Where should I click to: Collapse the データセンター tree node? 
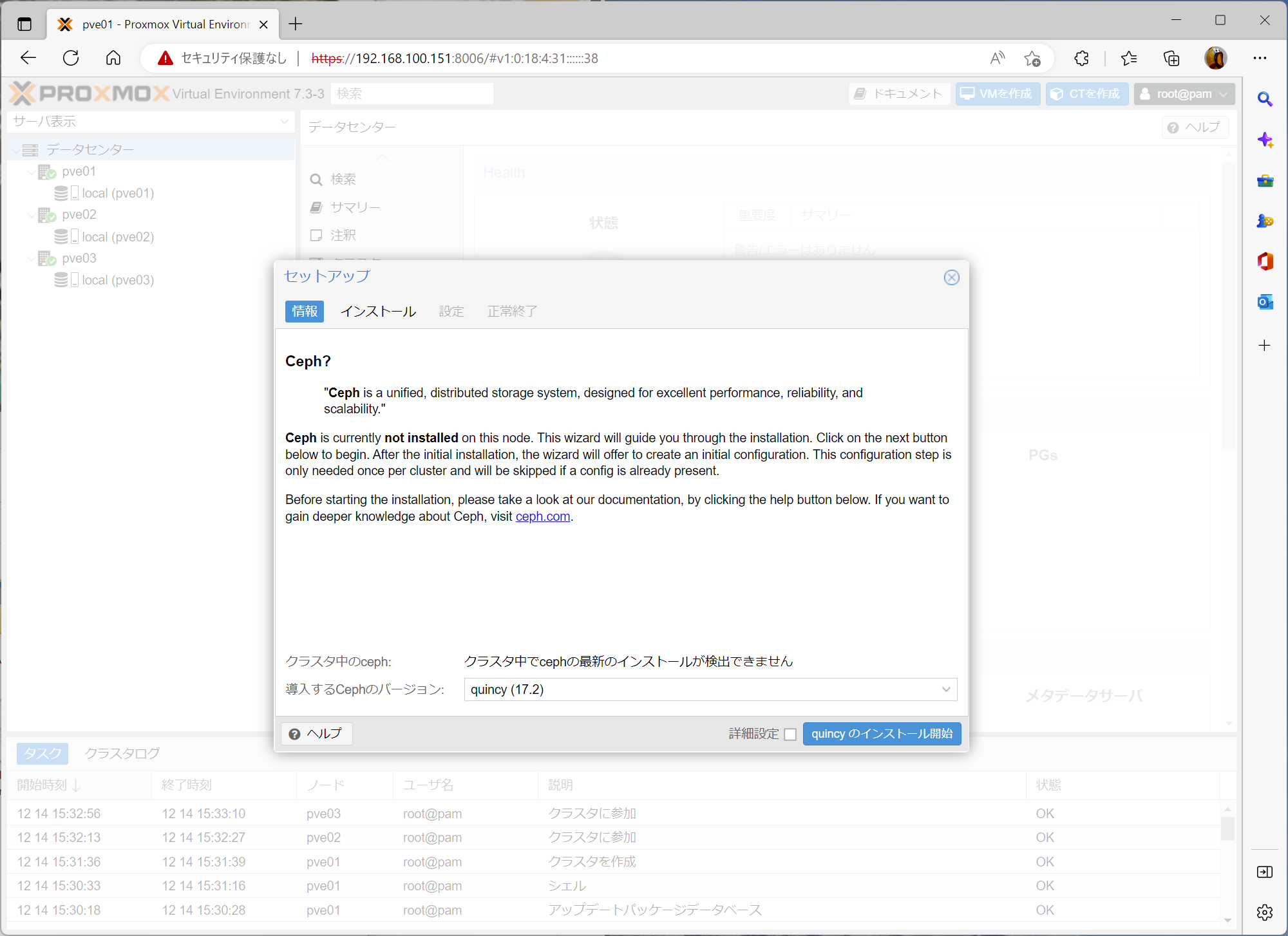[x=15, y=150]
